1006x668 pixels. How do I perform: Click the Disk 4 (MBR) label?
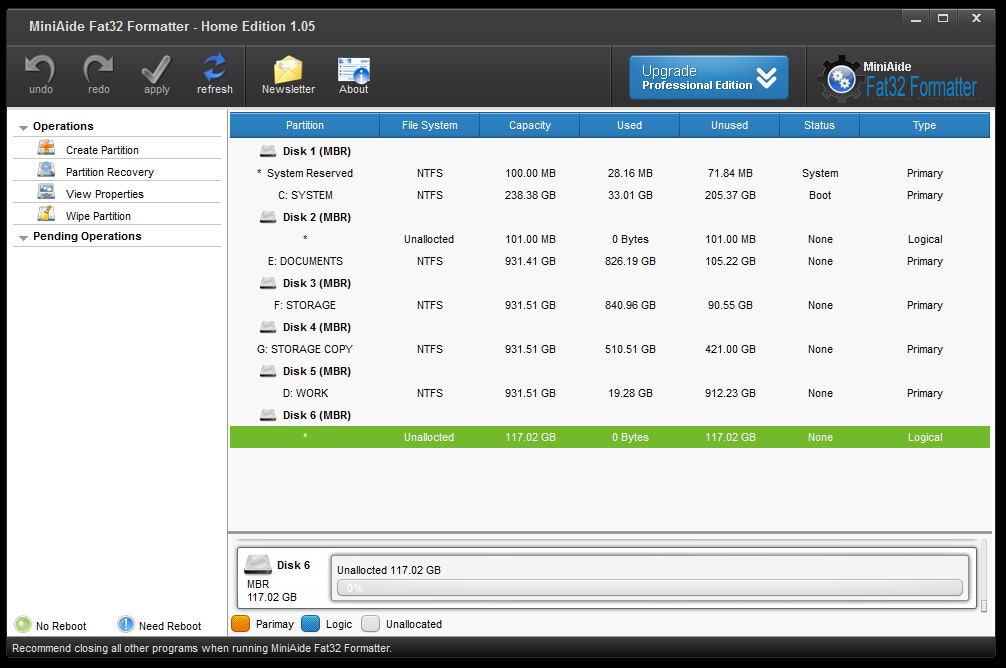coord(317,327)
